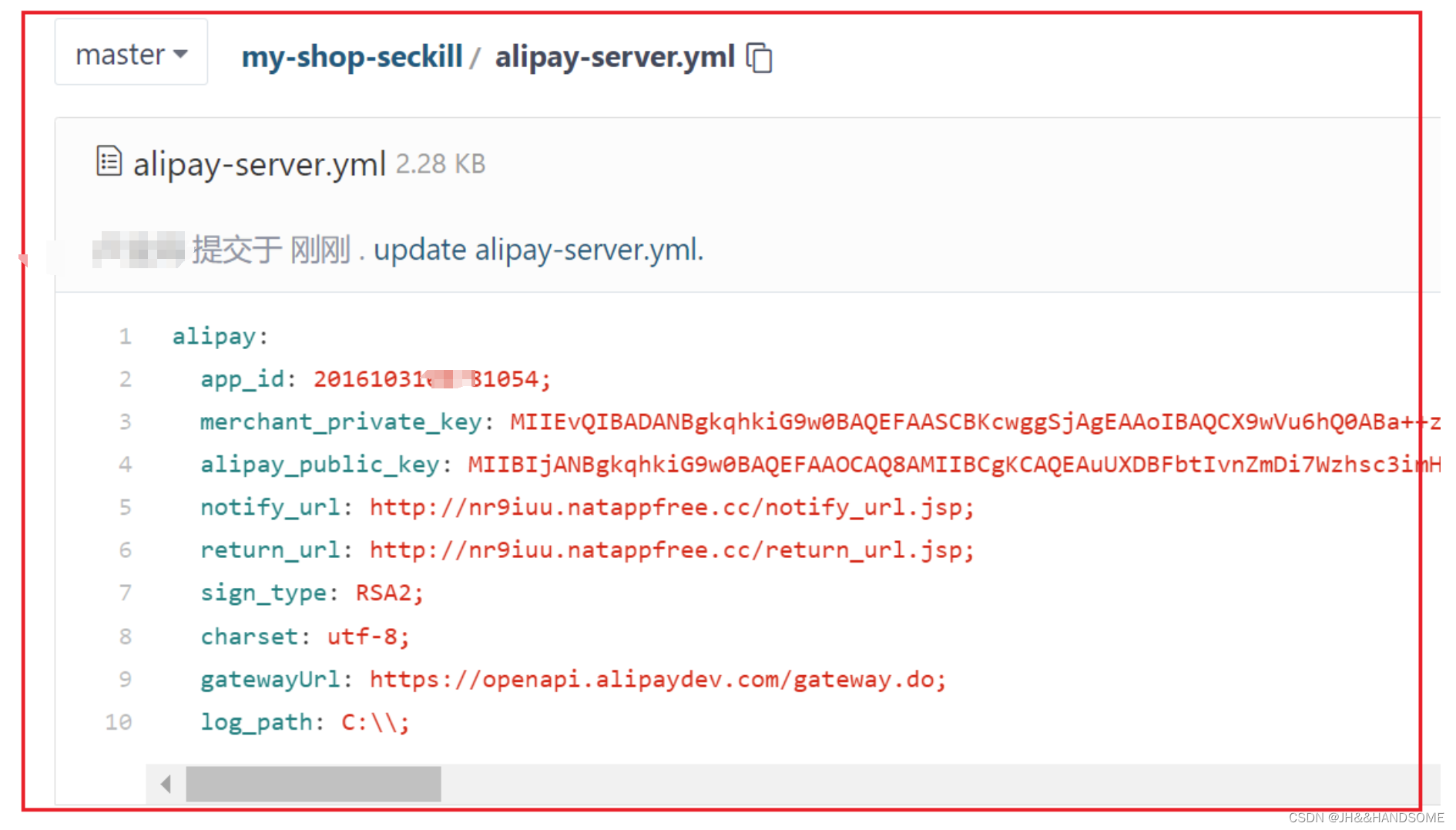The width and height of the screenshot is (1456, 830).
Task: Open my-shop-seckill repository breadcrumb link
Action: 352,57
